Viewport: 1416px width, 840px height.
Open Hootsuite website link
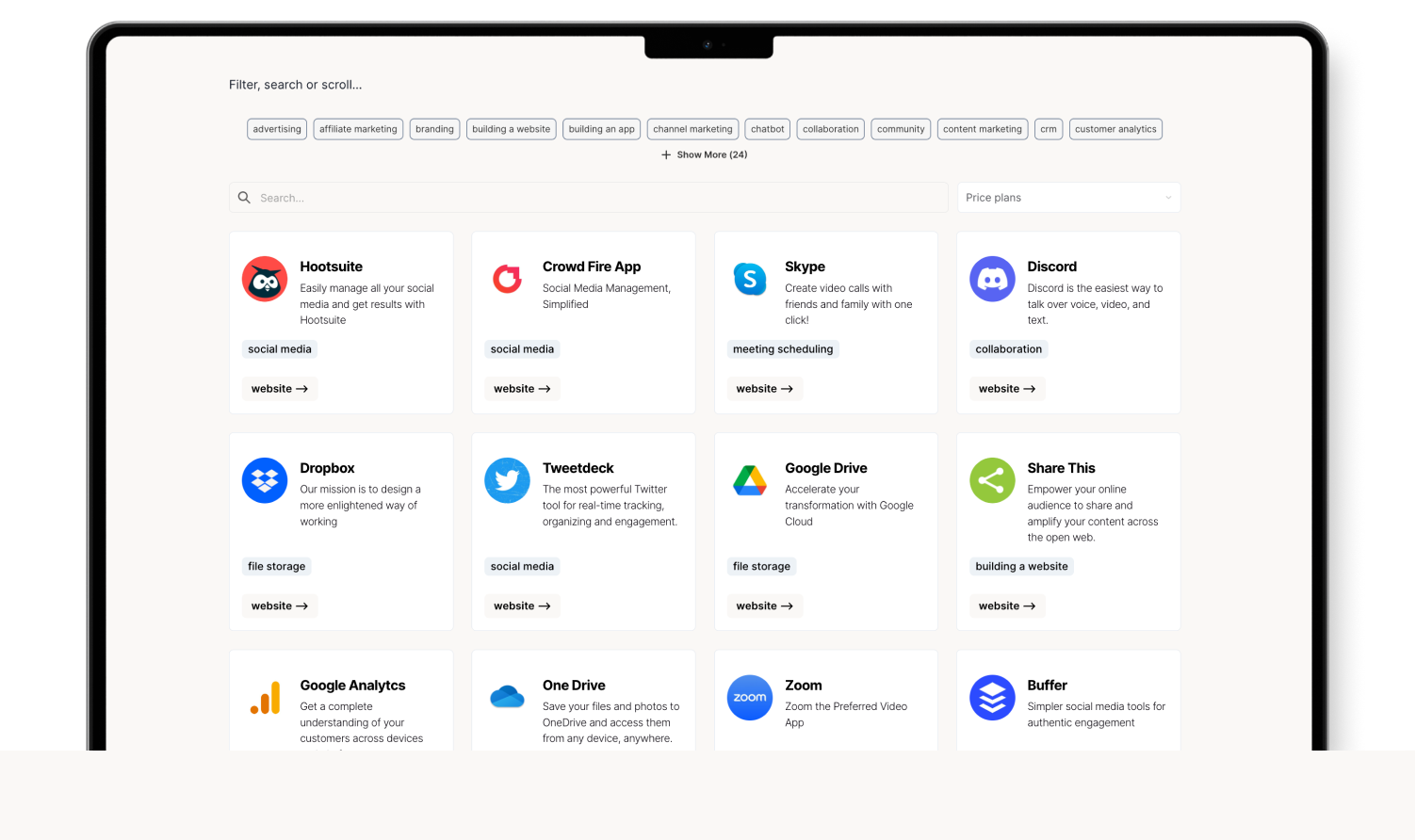pos(280,389)
